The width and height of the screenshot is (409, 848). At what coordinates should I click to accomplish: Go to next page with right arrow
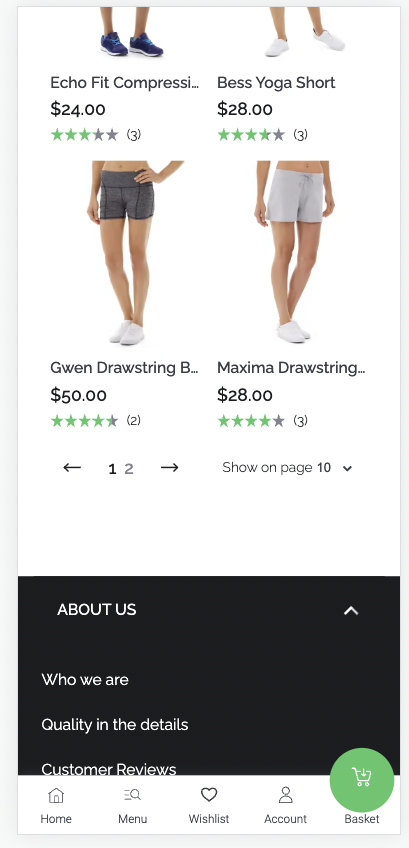pos(169,468)
